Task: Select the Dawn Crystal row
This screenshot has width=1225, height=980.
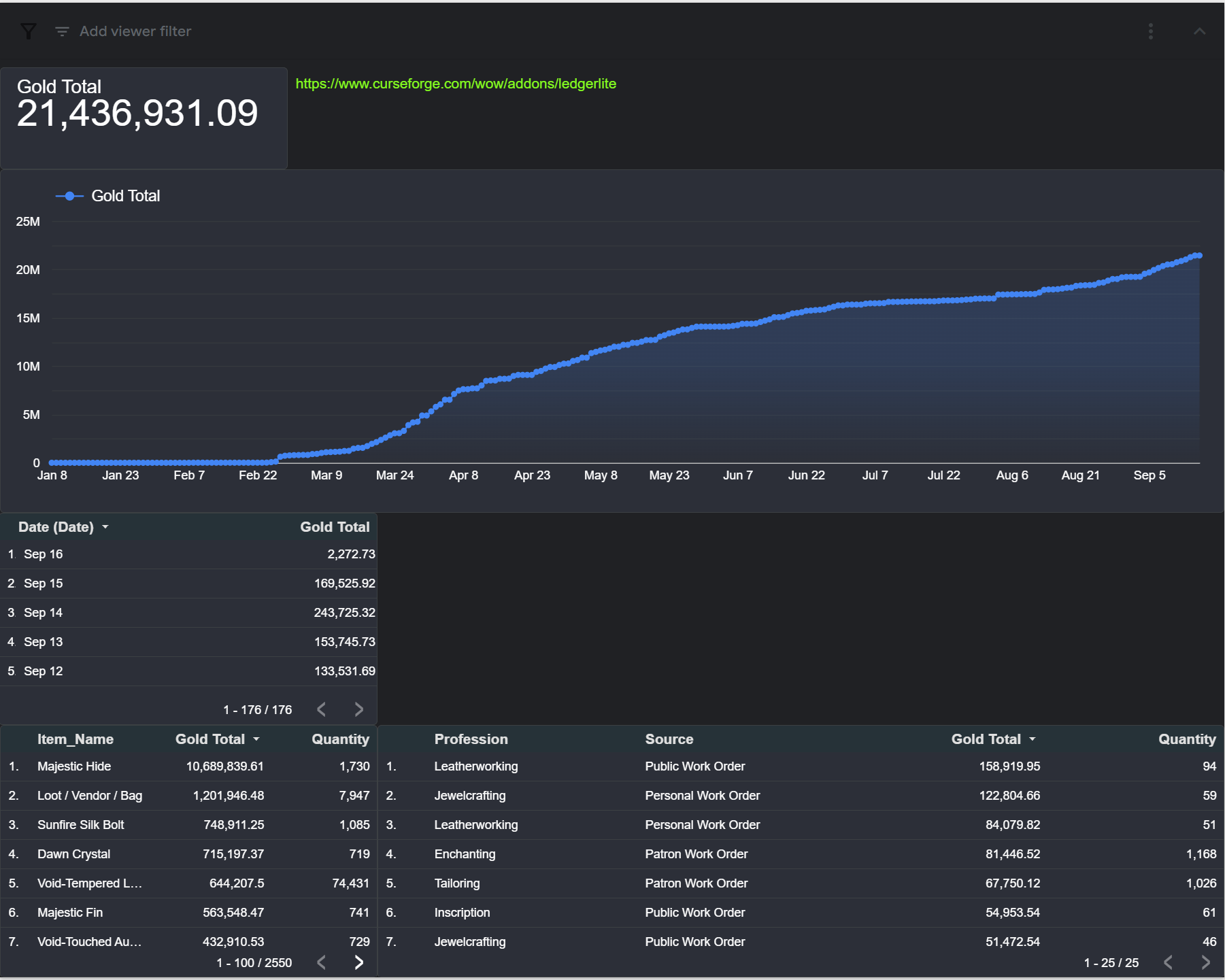Action: 188,854
